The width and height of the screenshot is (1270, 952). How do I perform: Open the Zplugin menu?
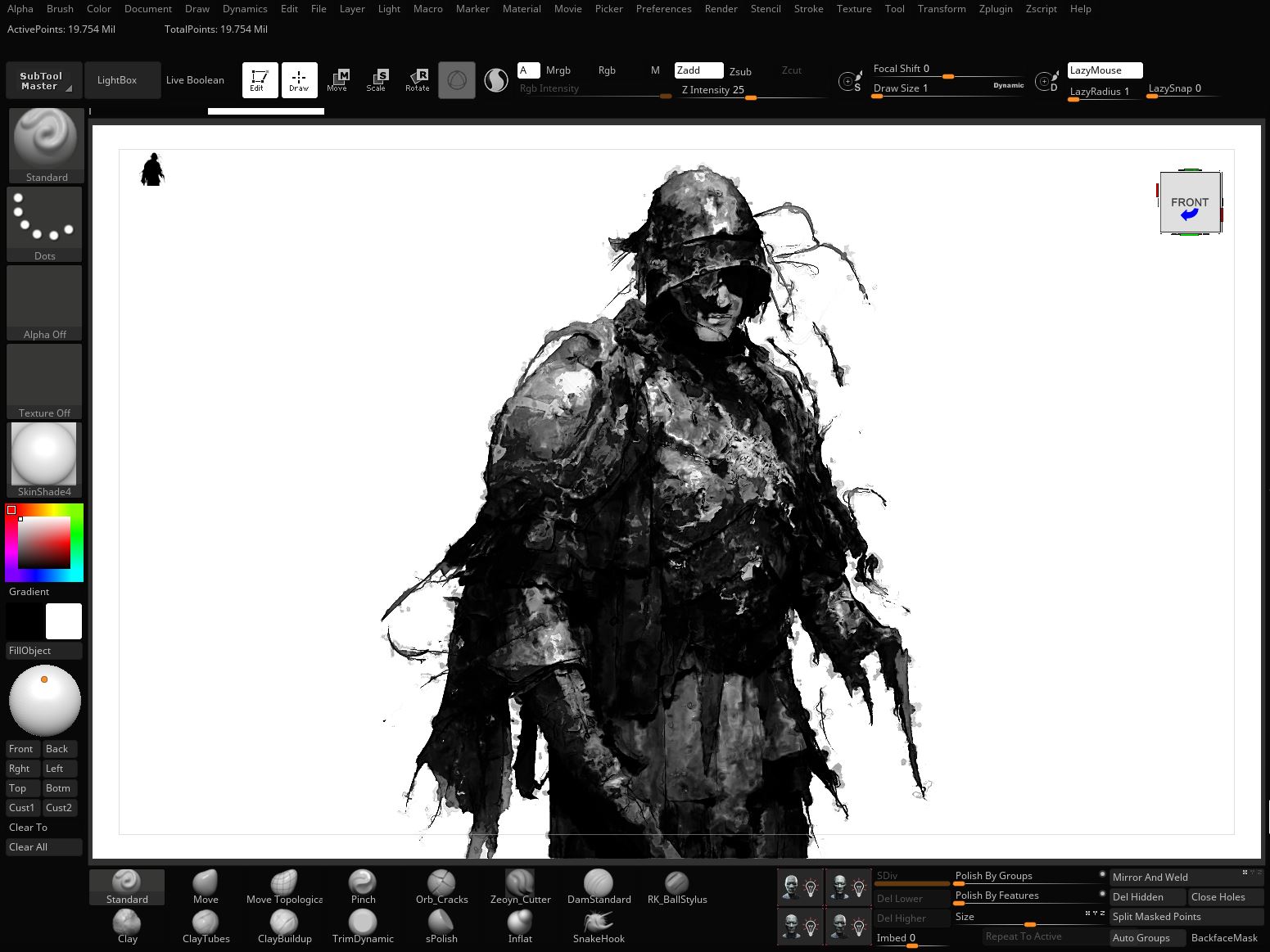996,9
